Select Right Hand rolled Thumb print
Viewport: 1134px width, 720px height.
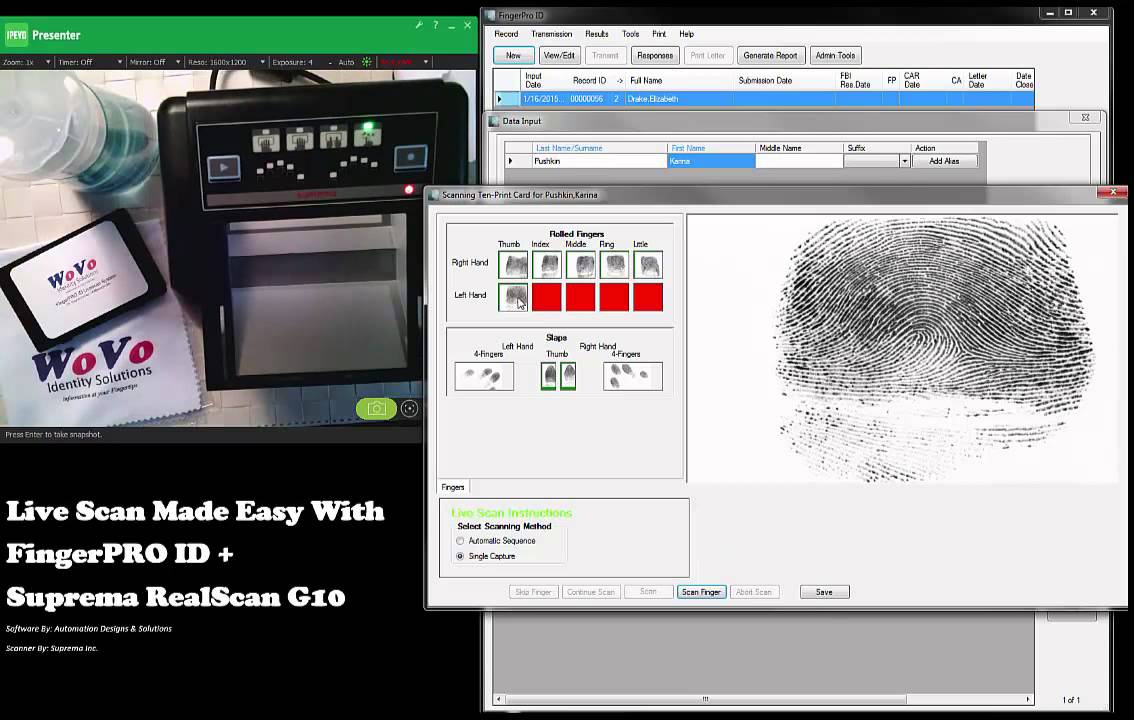click(513, 265)
